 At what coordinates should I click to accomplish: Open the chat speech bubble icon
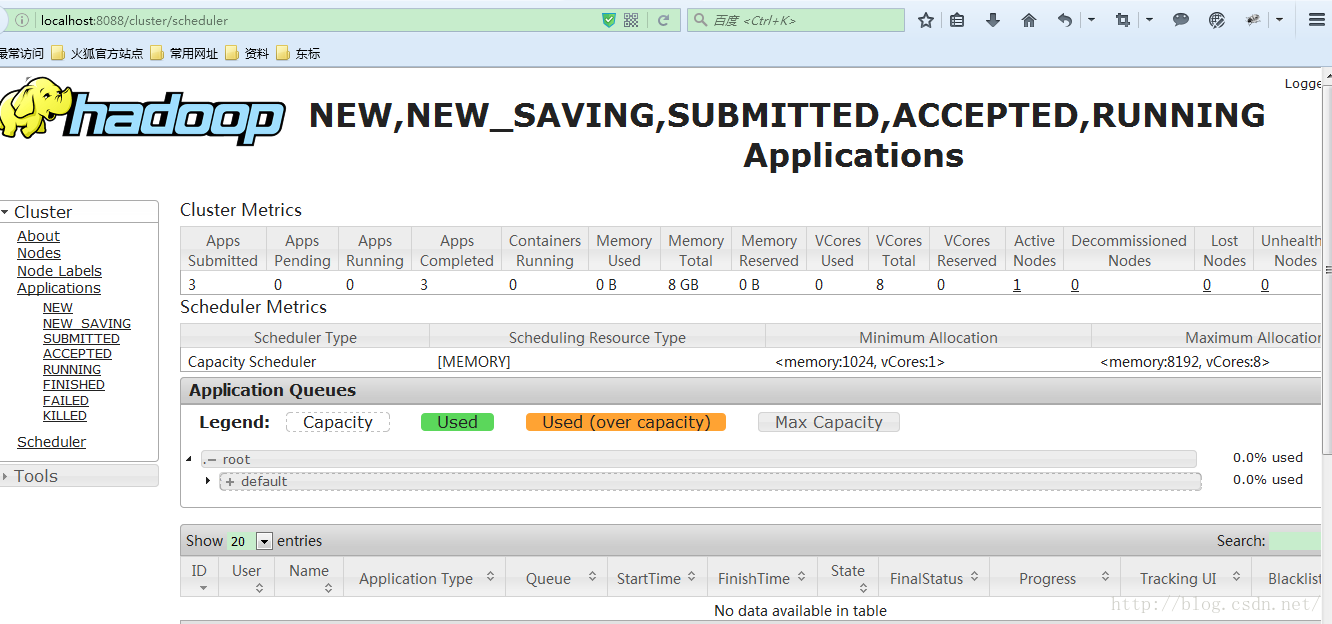[1181, 20]
